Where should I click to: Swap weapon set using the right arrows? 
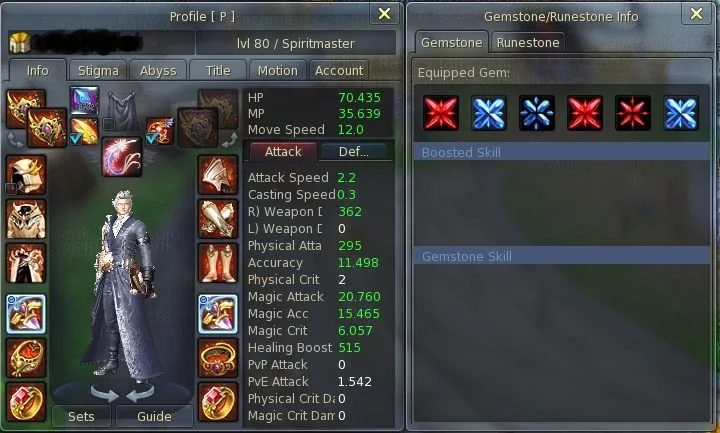tap(229, 139)
